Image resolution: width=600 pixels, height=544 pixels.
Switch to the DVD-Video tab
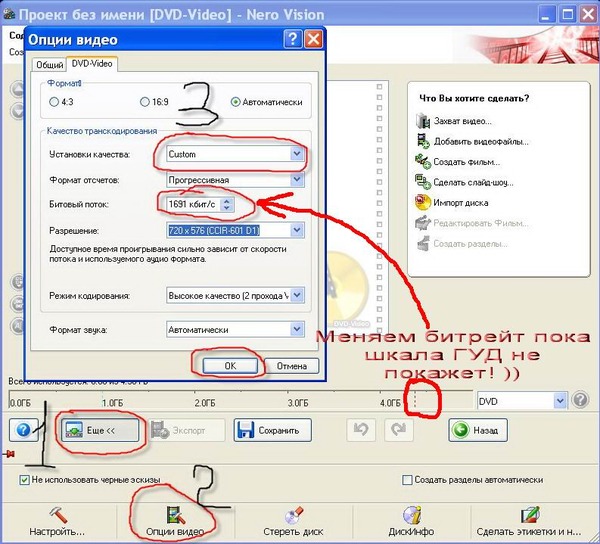[92, 64]
